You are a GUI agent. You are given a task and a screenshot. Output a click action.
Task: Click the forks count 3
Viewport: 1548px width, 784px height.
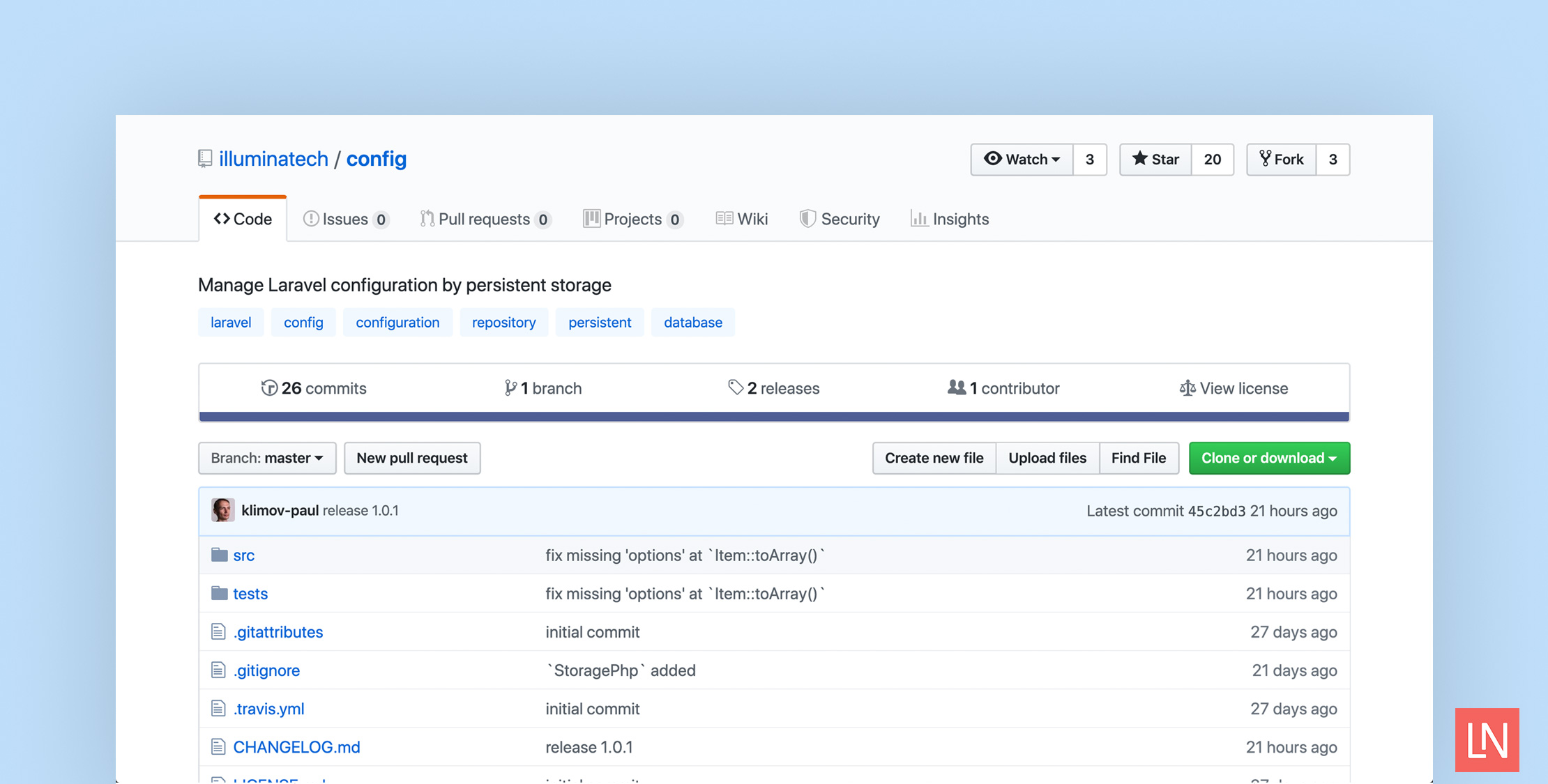(x=1333, y=160)
